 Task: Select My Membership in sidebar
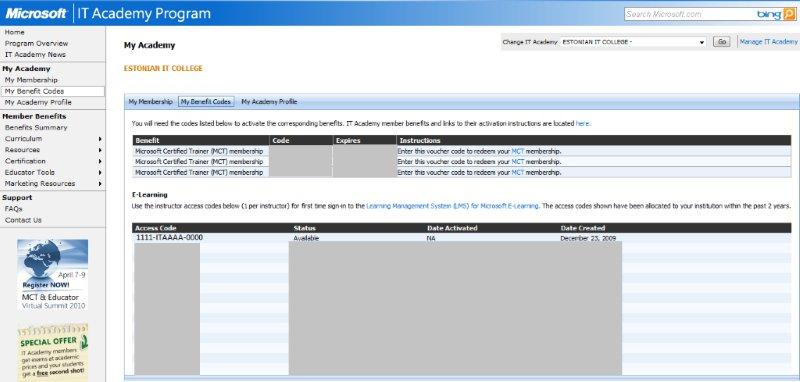[x=31, y=80]
